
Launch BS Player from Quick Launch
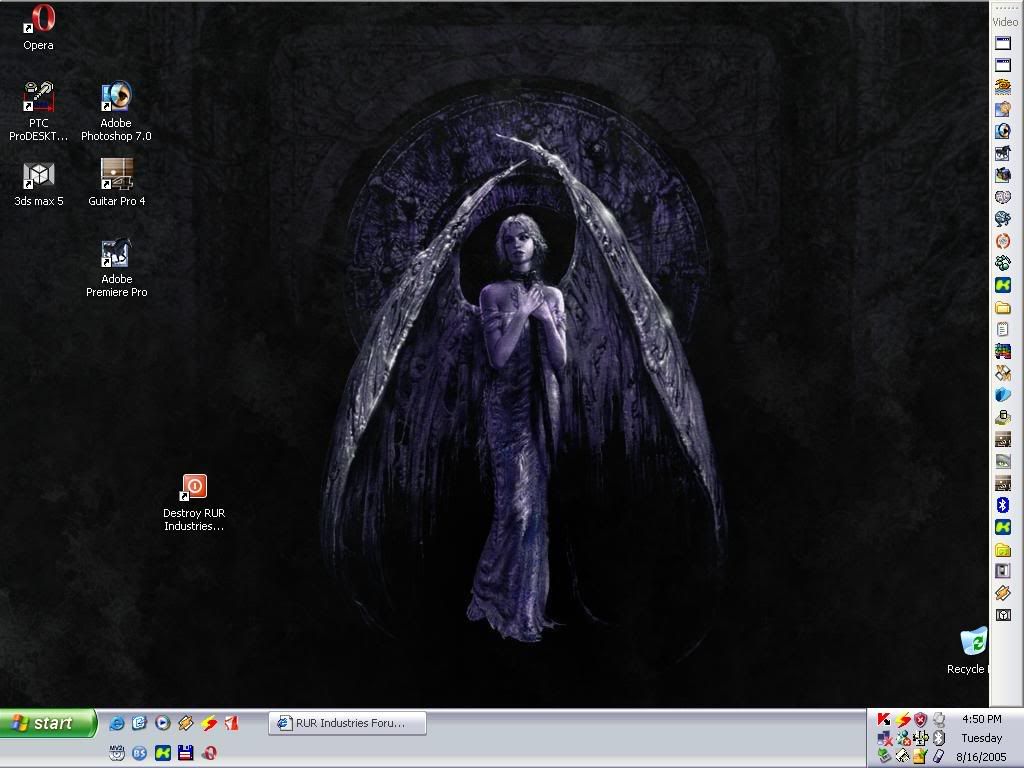pos(140,753)
